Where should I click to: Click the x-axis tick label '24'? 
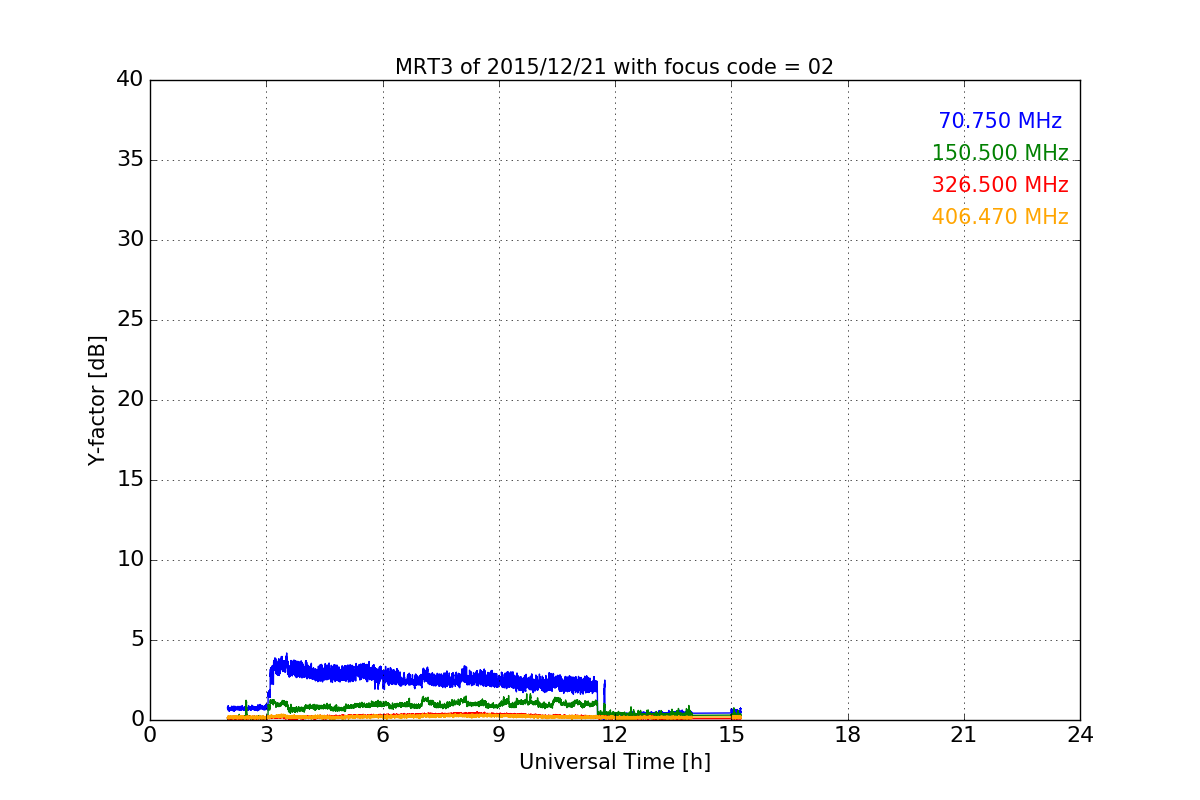1080,735
